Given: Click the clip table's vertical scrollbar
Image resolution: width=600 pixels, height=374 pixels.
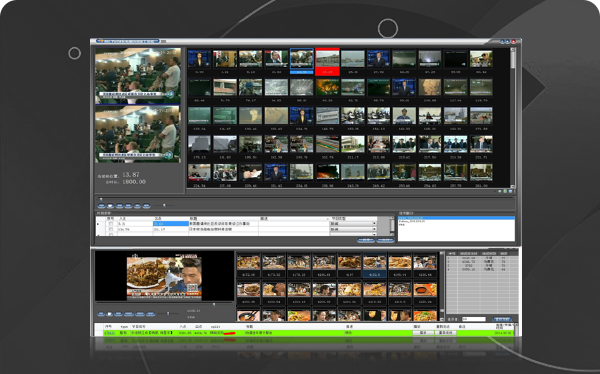Looking at the screenshot, I should (392, 226).
